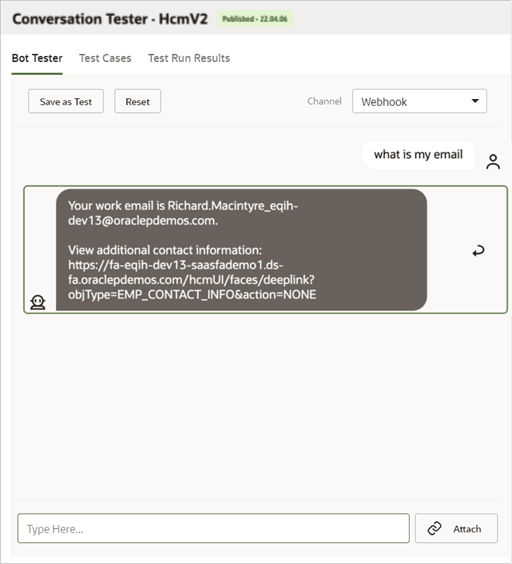Click the user avatar icon beside message

pyautogui.click(x=493, y=162)
